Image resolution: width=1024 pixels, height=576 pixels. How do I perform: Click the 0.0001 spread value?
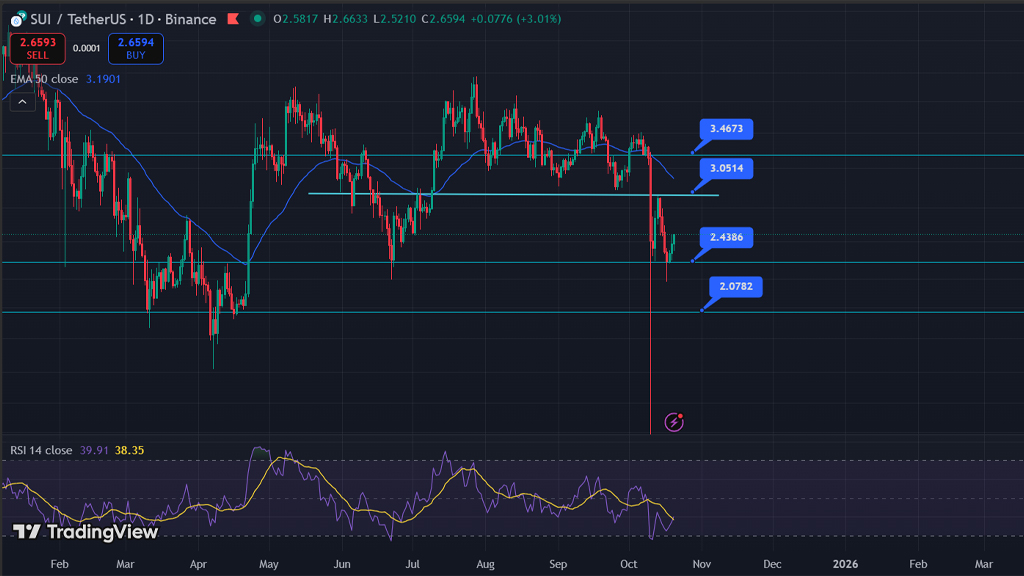pyautogui.click(x=87, y=48)
